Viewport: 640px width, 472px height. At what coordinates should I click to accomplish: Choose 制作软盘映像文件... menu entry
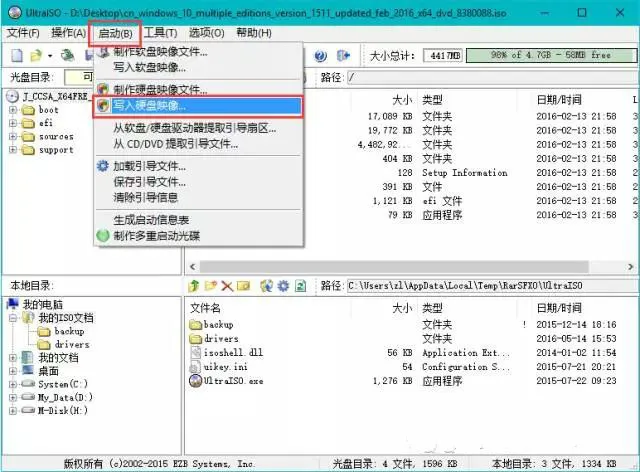coord(199,51)
